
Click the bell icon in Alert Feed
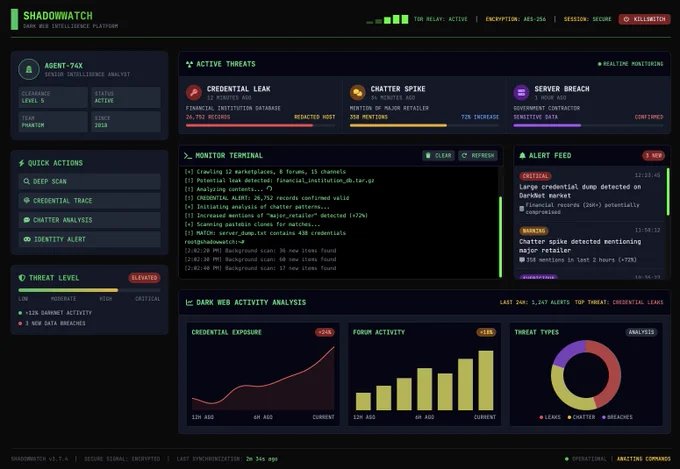(x=522, y=155)
